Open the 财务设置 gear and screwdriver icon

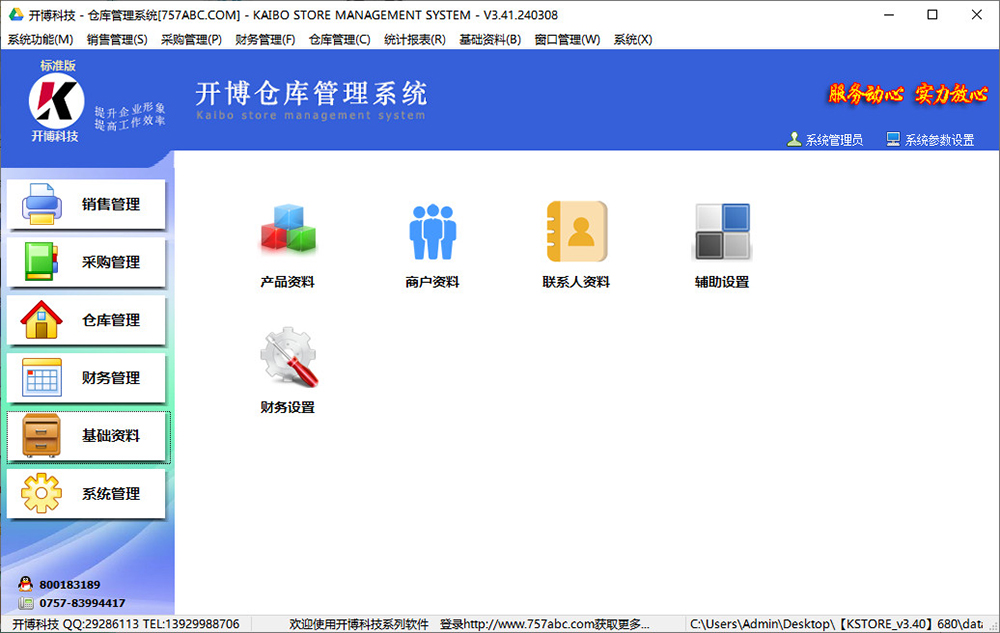point(288,357)
